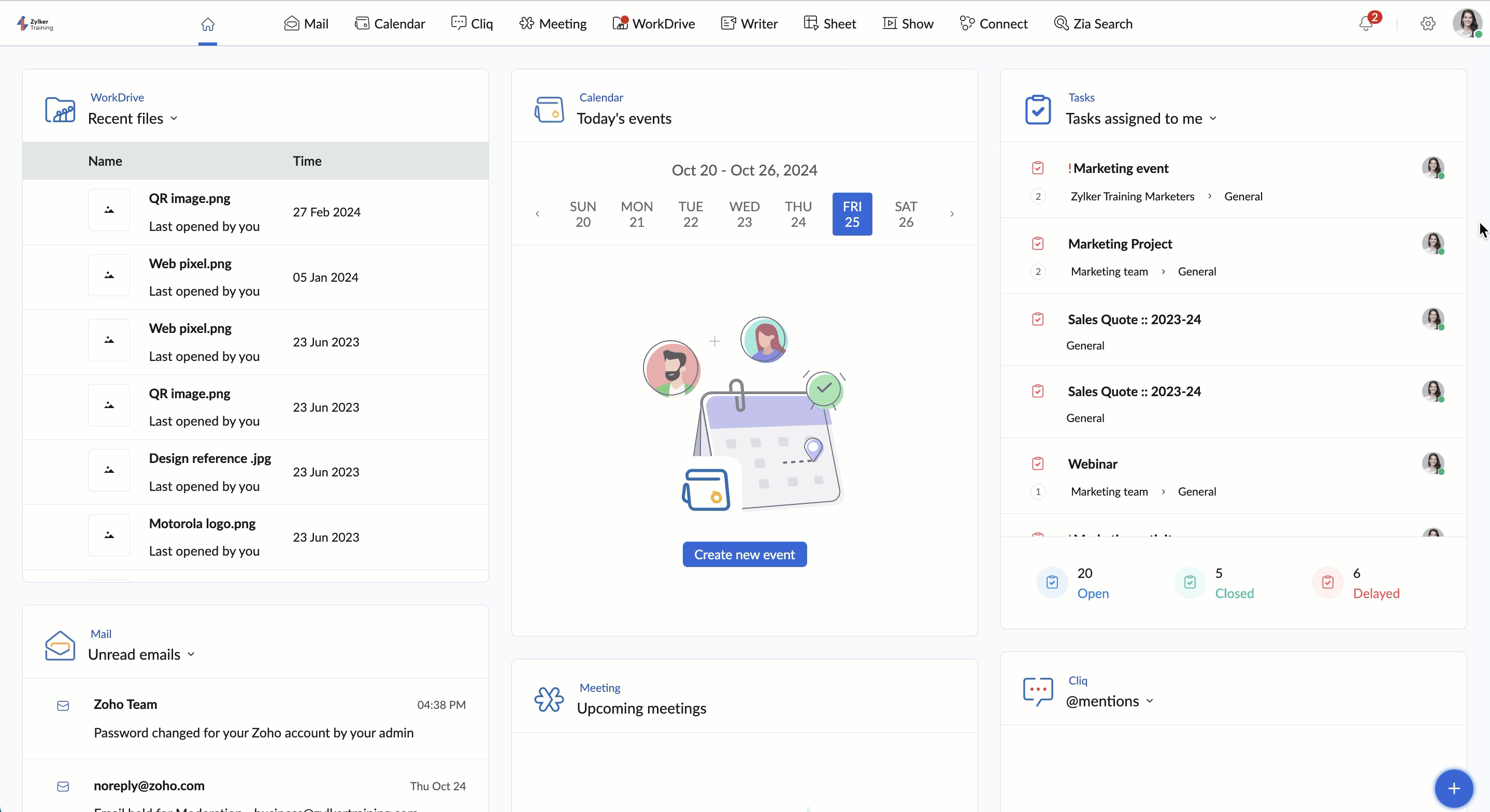Click the Tasks widget clipboard icon

(1038, 109)
